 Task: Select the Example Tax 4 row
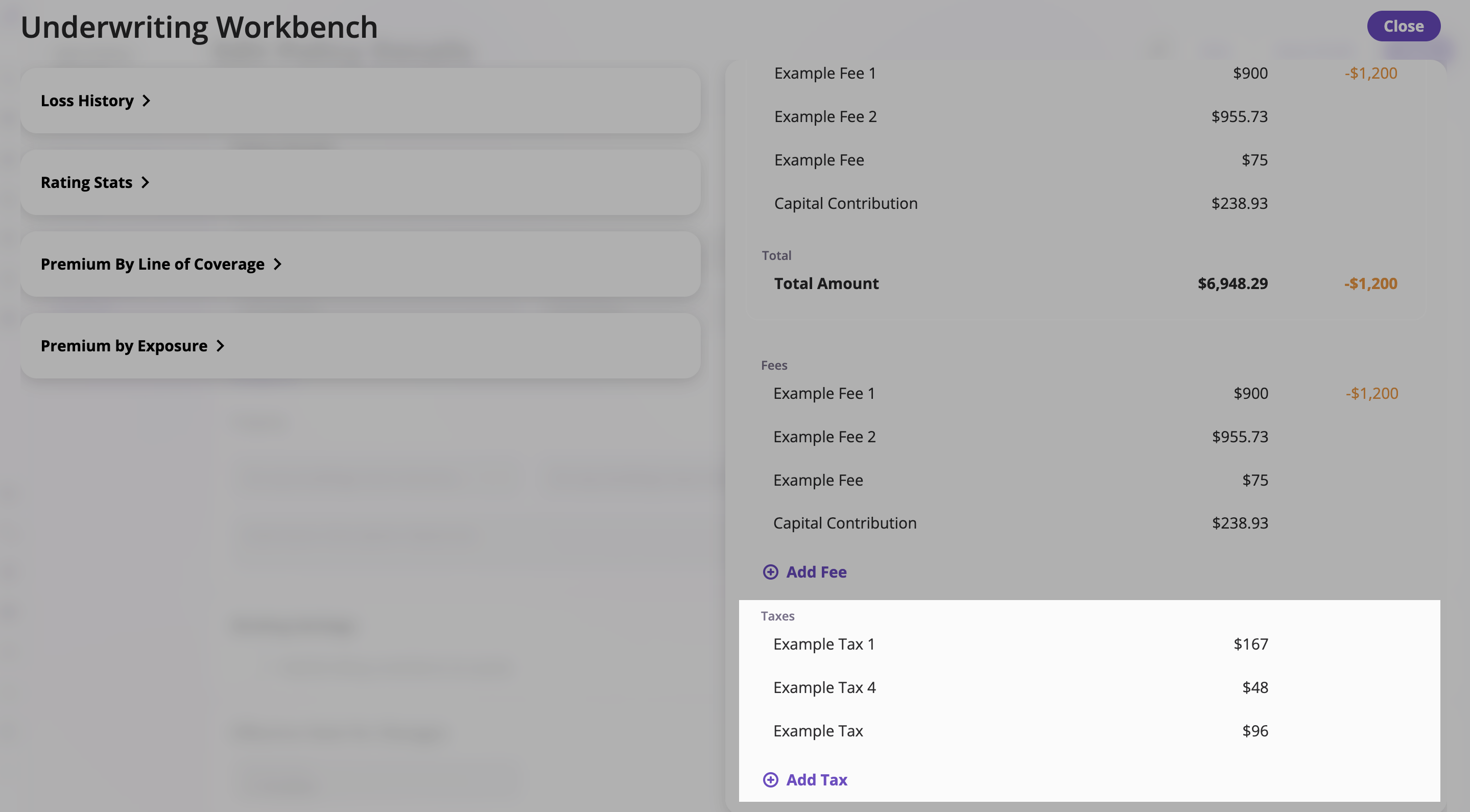(824, 687)
